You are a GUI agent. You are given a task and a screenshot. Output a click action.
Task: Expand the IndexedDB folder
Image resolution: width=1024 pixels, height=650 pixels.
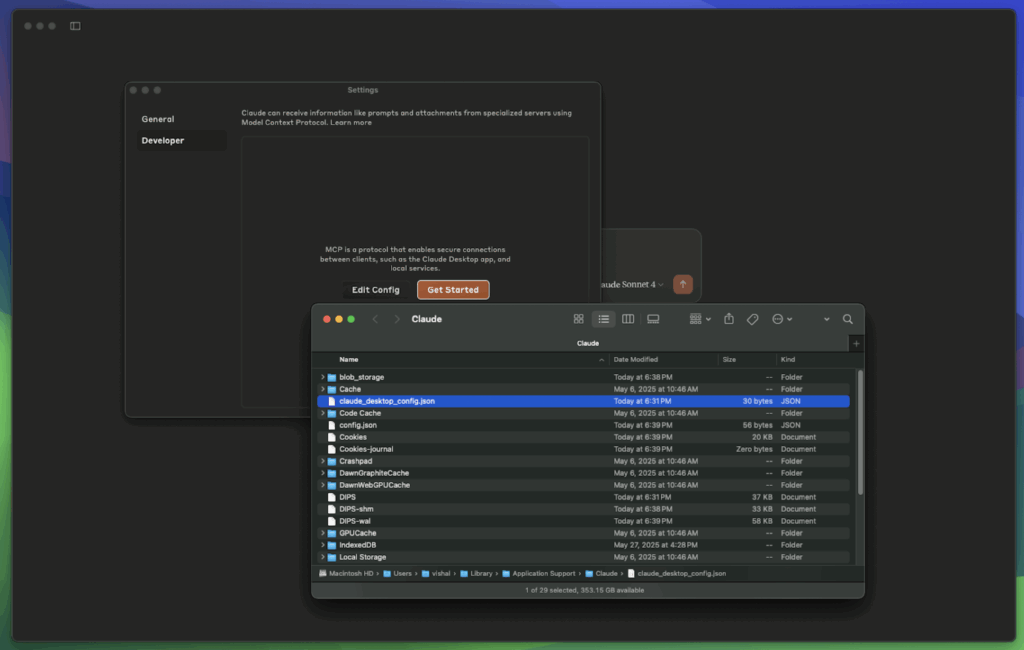[323, 545]
